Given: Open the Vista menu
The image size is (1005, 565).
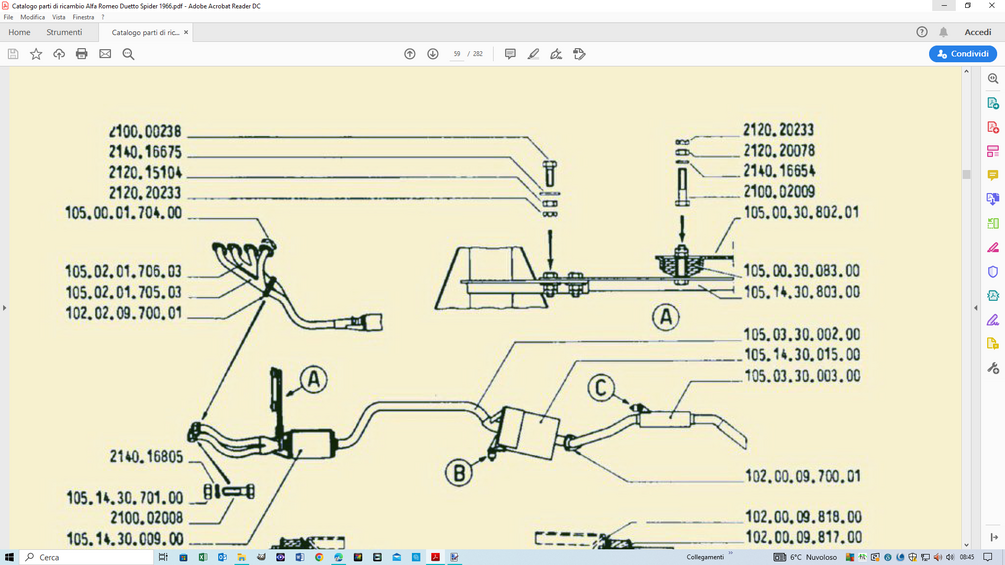Looking at the screenshot, I should coord(58,17).
